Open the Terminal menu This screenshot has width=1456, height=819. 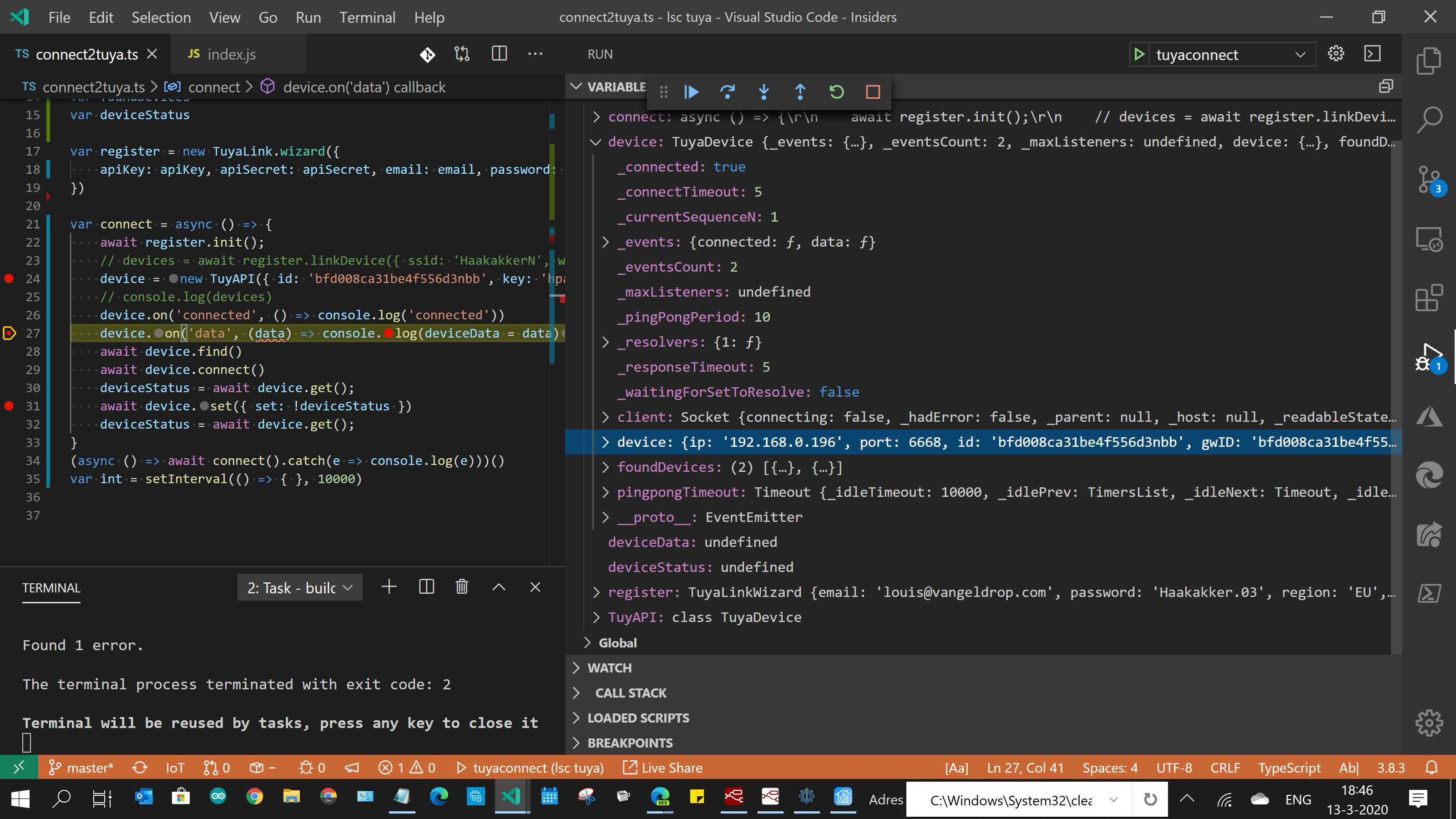pyautogui.click(x=367, y=18)
